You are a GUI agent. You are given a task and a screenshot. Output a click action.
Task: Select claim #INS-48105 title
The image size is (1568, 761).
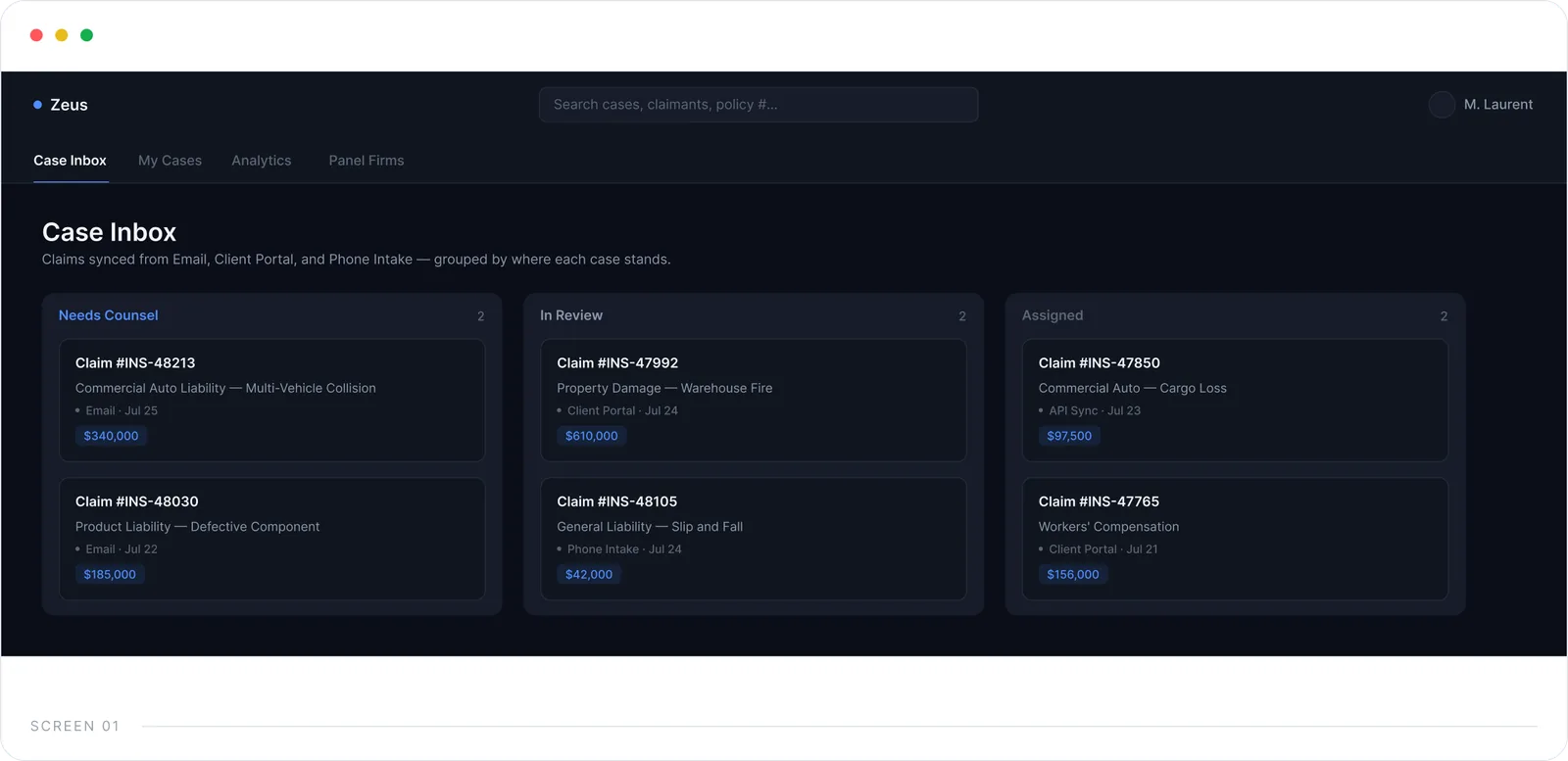[617, 501]
